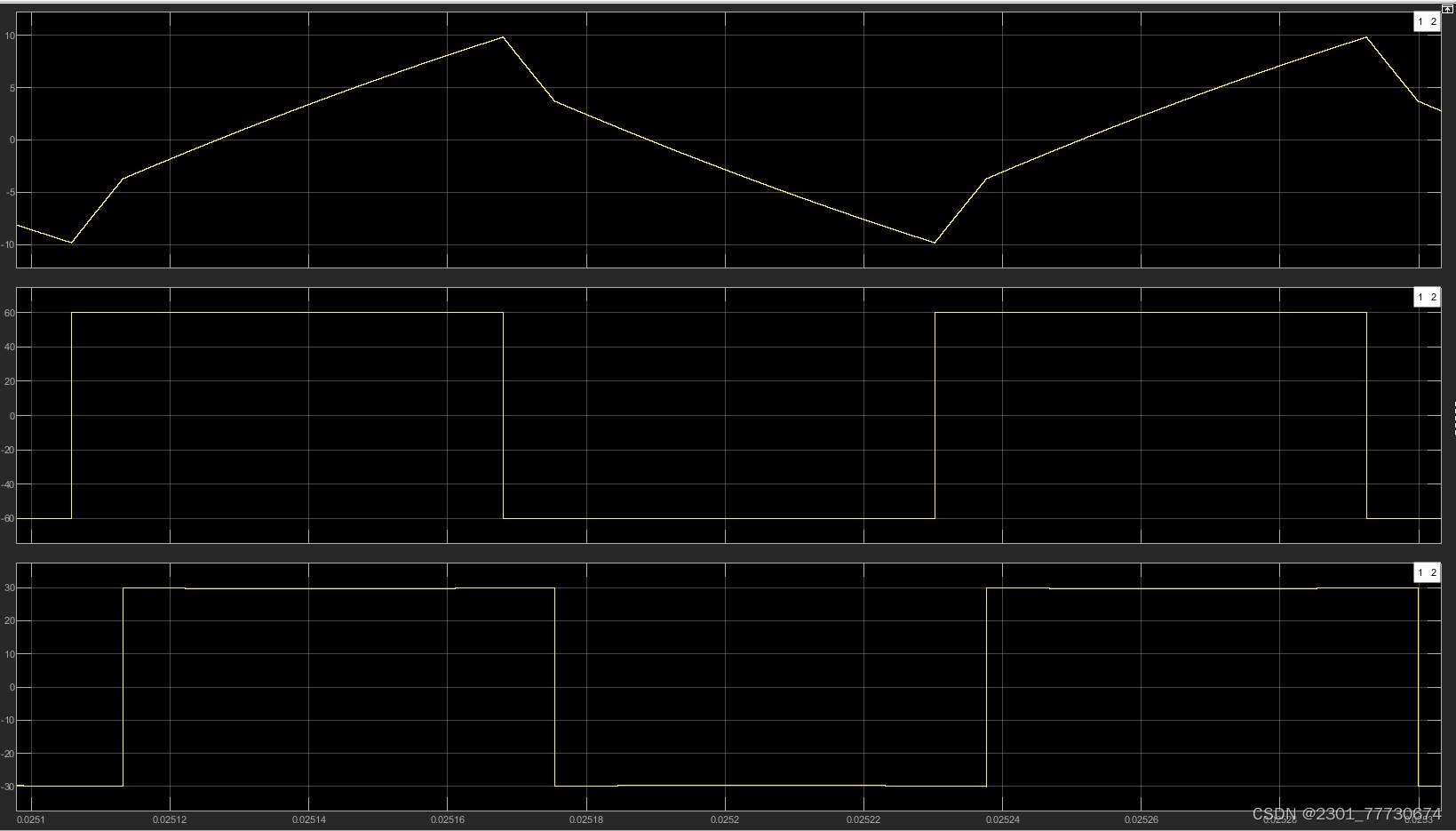The image size is (1456, 831).
Task: Toggle signal 2 in top plot legend
Action: click(x=1433, y=21)
